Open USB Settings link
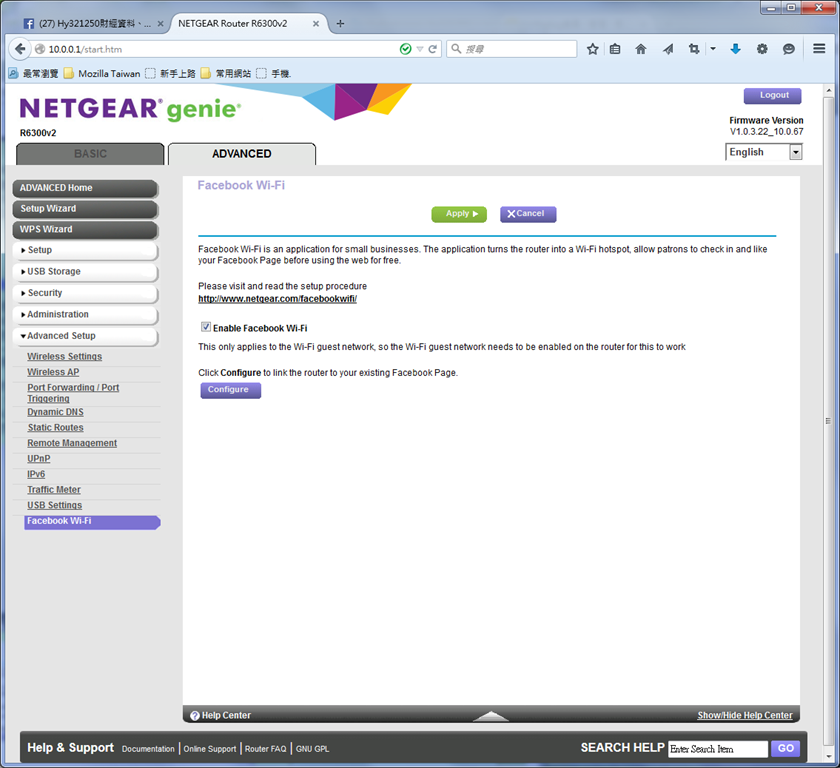840x768 pixels. pyautogui.click(x=55, y=505)
